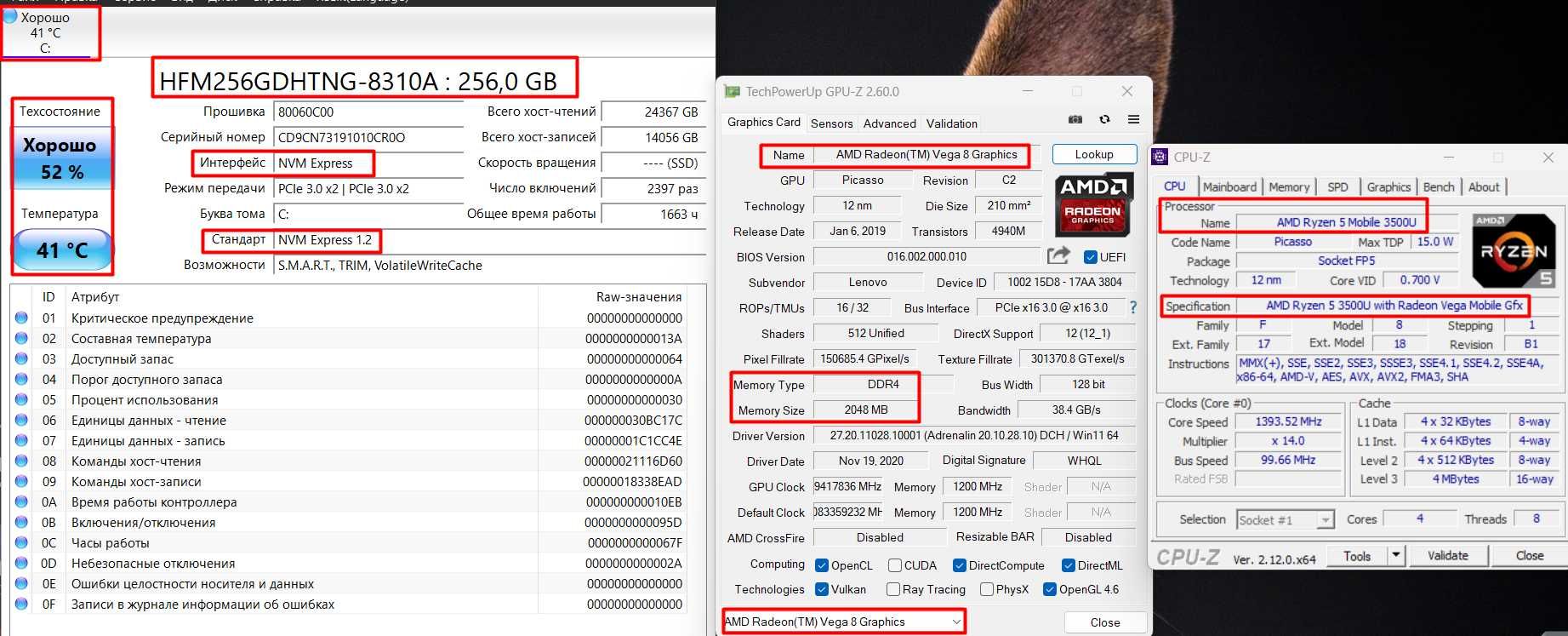This screenshot has height=636, width=1568.
Task: Open Memory tab in CPU-Z
Action: [1289, 186]
